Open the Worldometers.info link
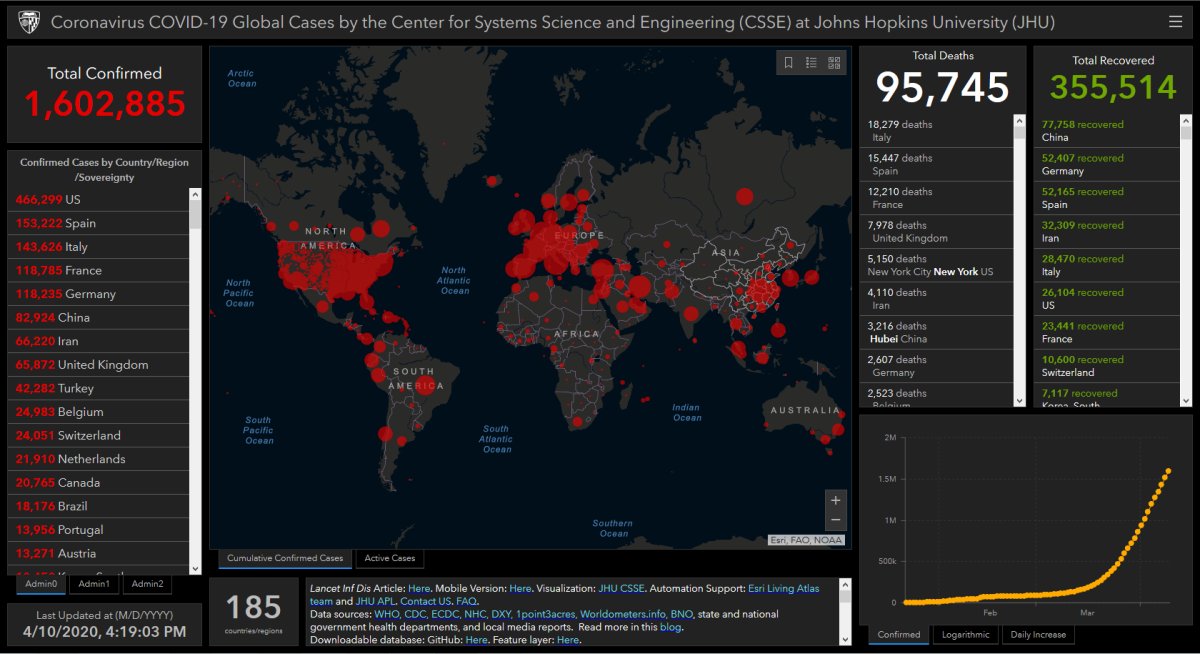Screen dimensions: 1200x654 tap(623, 614)
